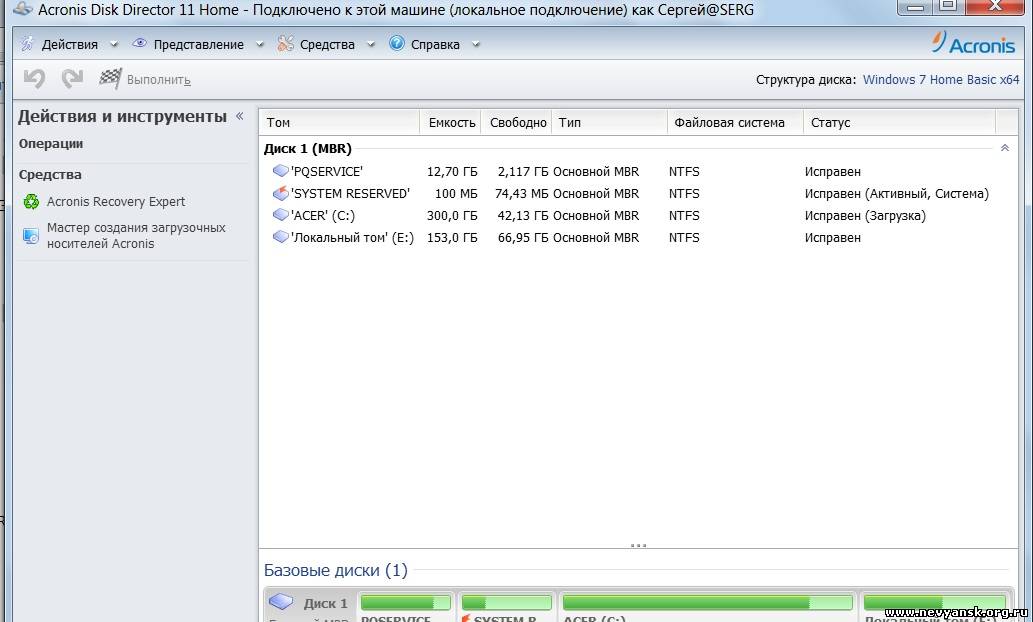This screenshot has height=622, width=1033.
Task: Sort by Файловая система column header
Action: [735, 123]
